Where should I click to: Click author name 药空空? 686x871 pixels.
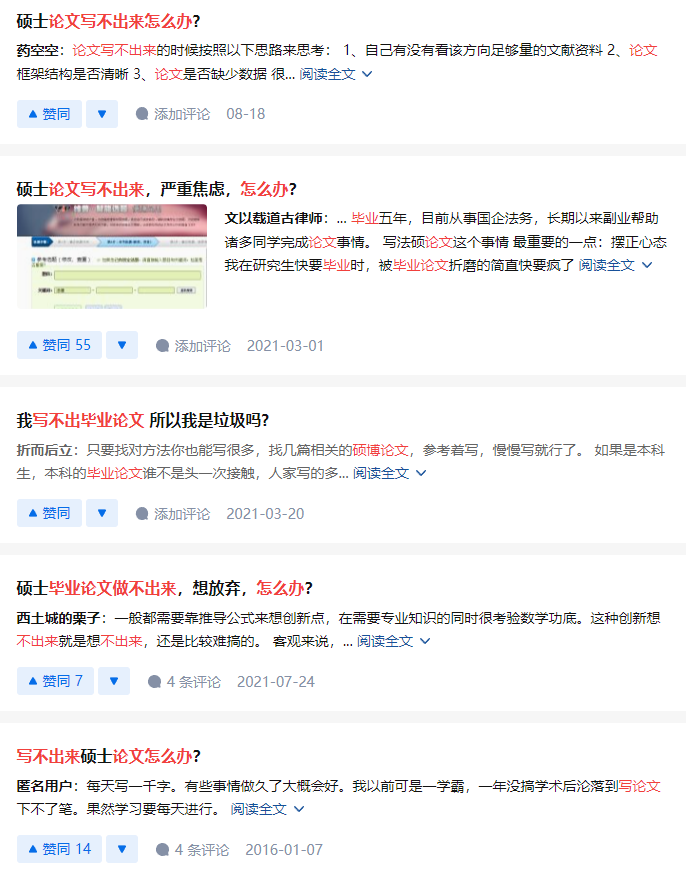click(x=37, y=51)
